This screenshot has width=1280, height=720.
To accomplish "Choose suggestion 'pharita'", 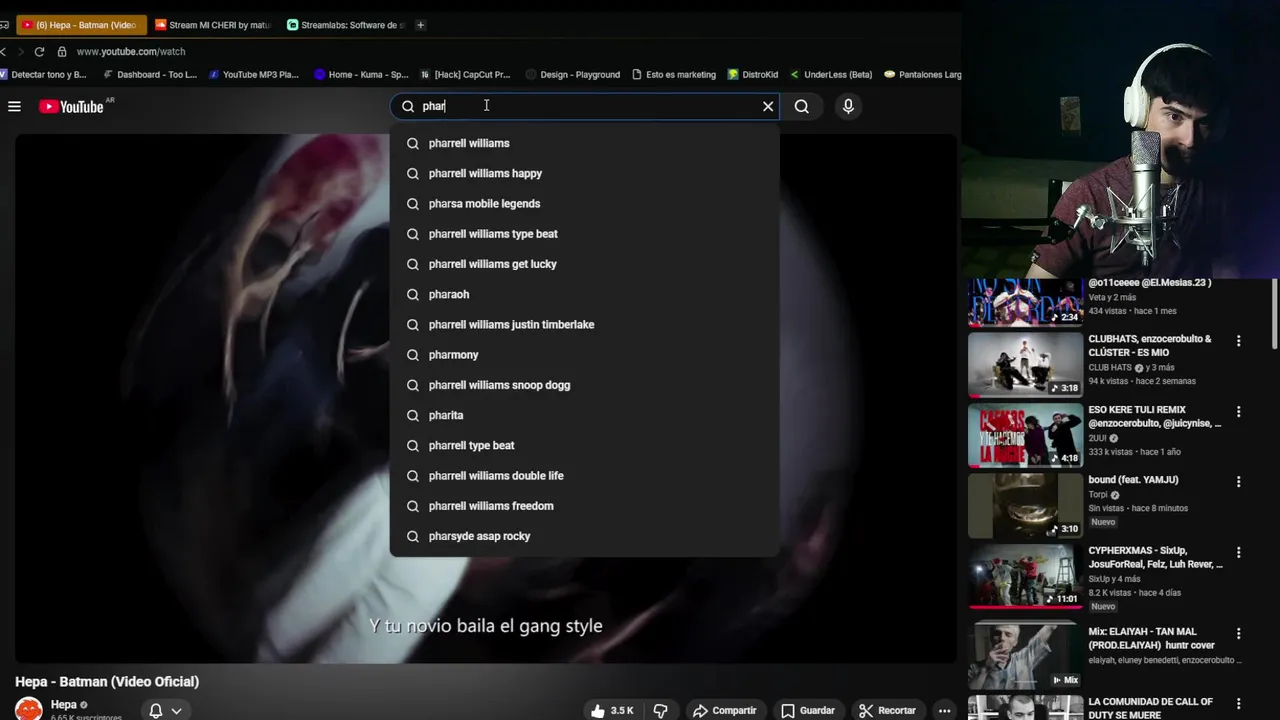I will 585,415.
